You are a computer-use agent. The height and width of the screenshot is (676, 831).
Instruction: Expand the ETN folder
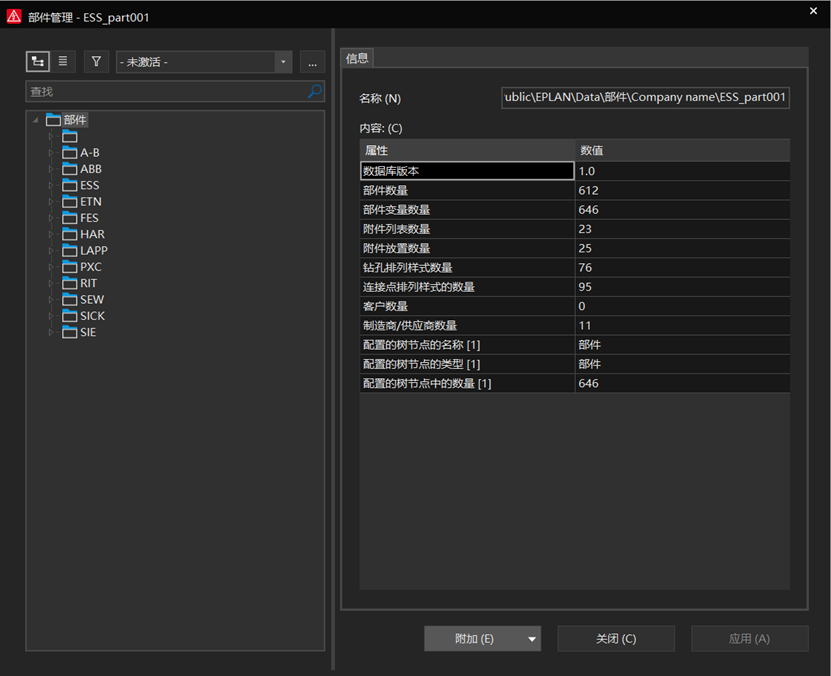pyautogui.click(x=51, y=202)
